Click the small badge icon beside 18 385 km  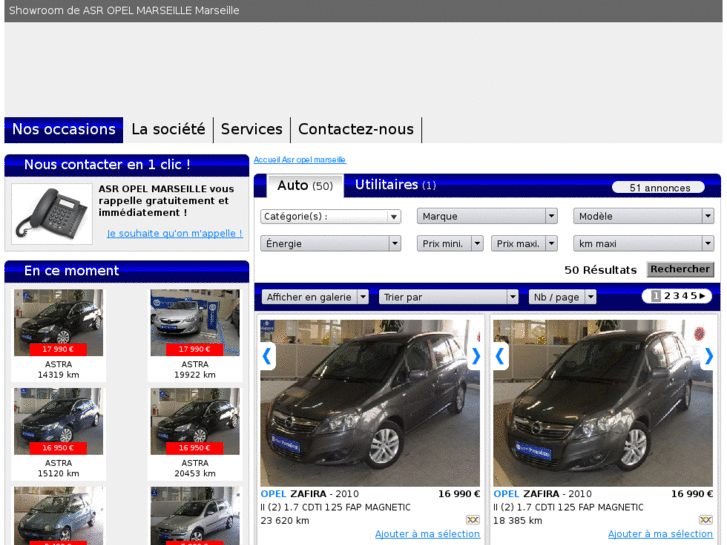[x=706, y=520]
